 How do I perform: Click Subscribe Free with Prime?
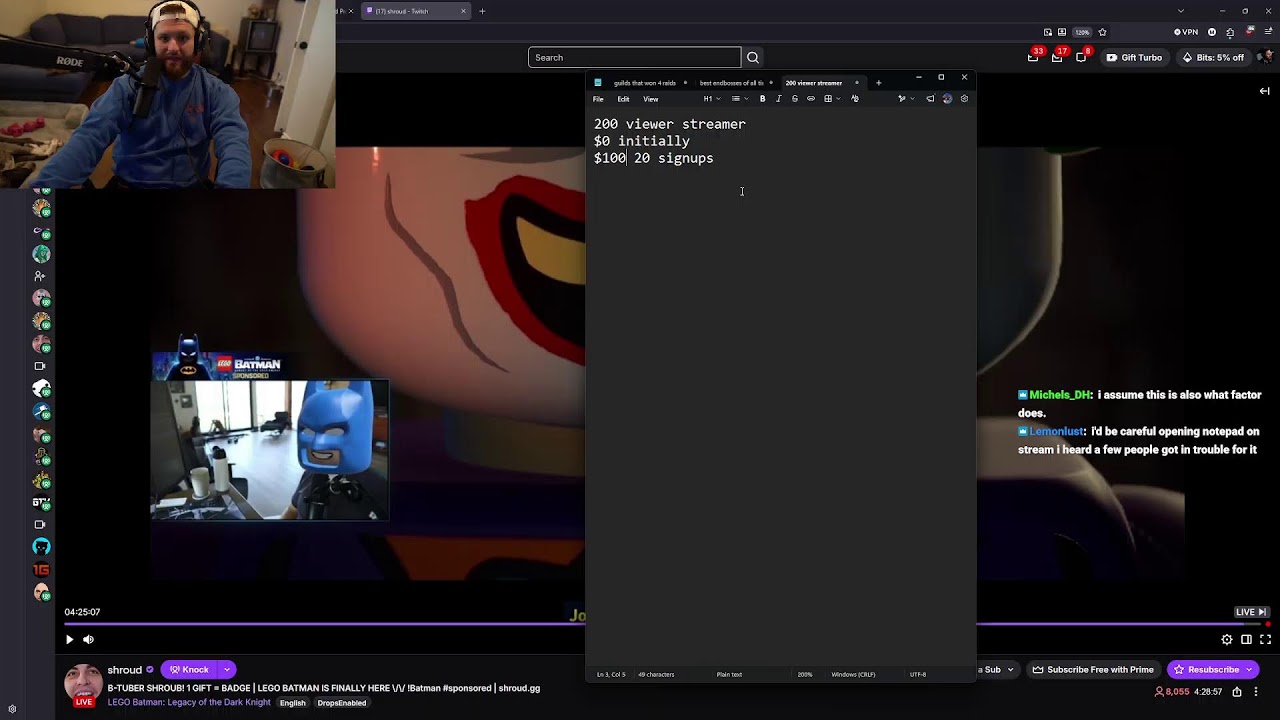1092,670
